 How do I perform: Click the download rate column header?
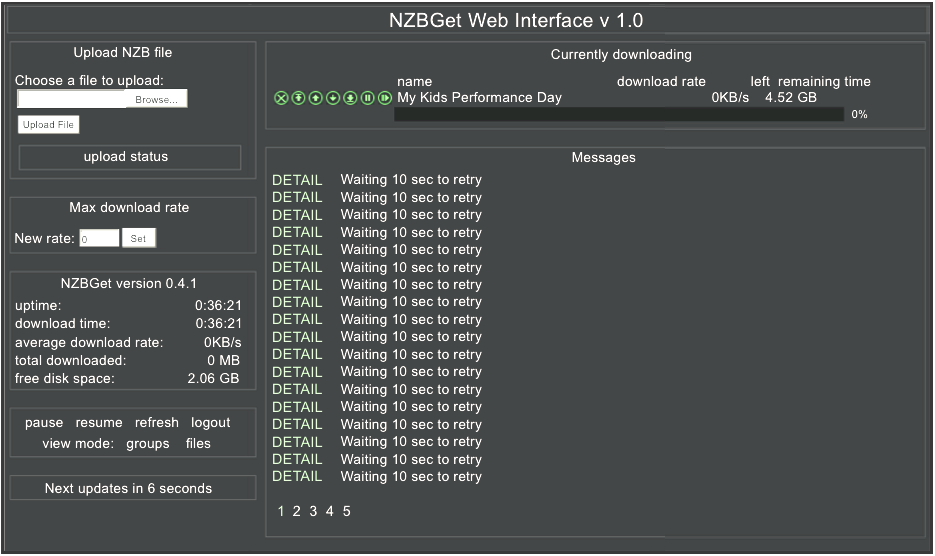tap(661, 82)
